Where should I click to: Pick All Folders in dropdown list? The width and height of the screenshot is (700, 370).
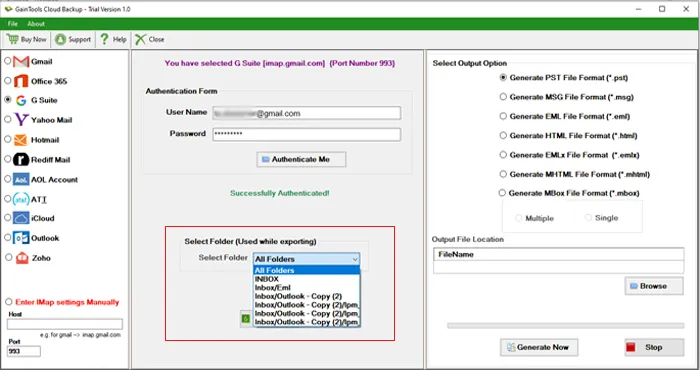[x=307, y=270]
